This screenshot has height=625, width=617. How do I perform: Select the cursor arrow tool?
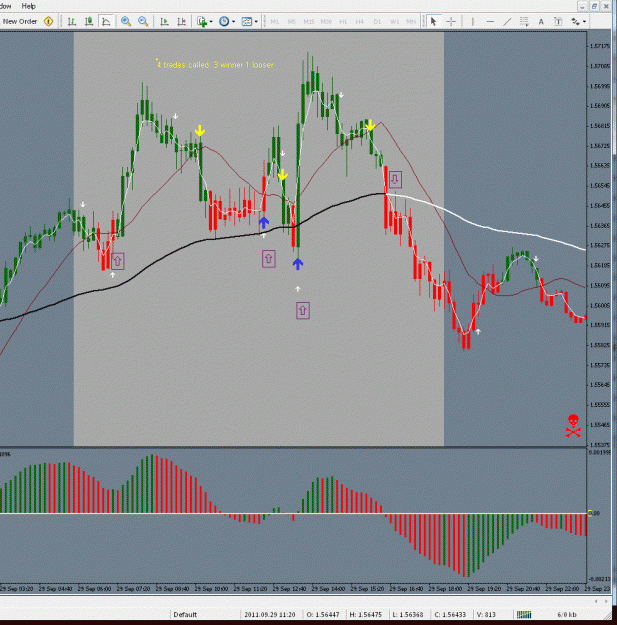(x=434, y=22)
